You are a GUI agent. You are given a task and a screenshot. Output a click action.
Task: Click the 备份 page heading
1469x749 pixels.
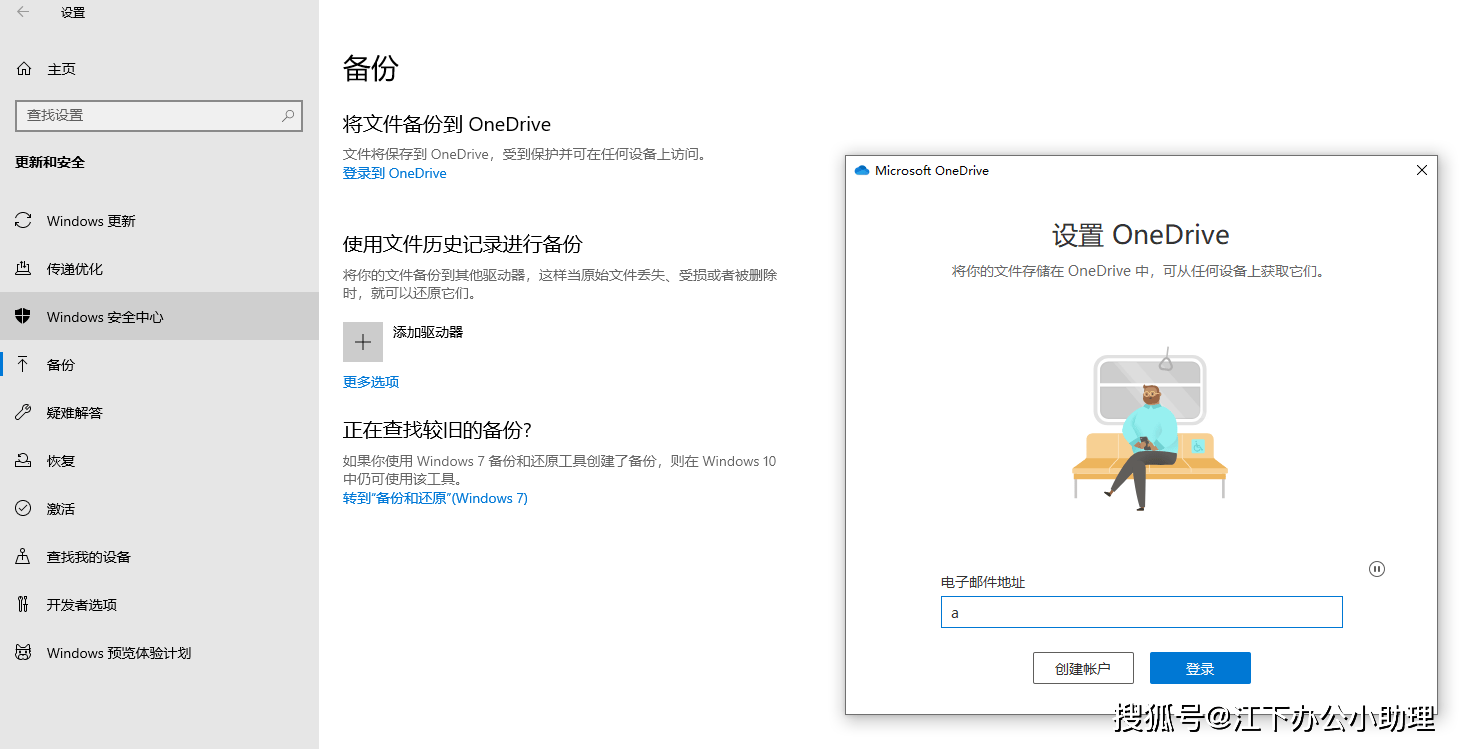(x=371, y=68)
